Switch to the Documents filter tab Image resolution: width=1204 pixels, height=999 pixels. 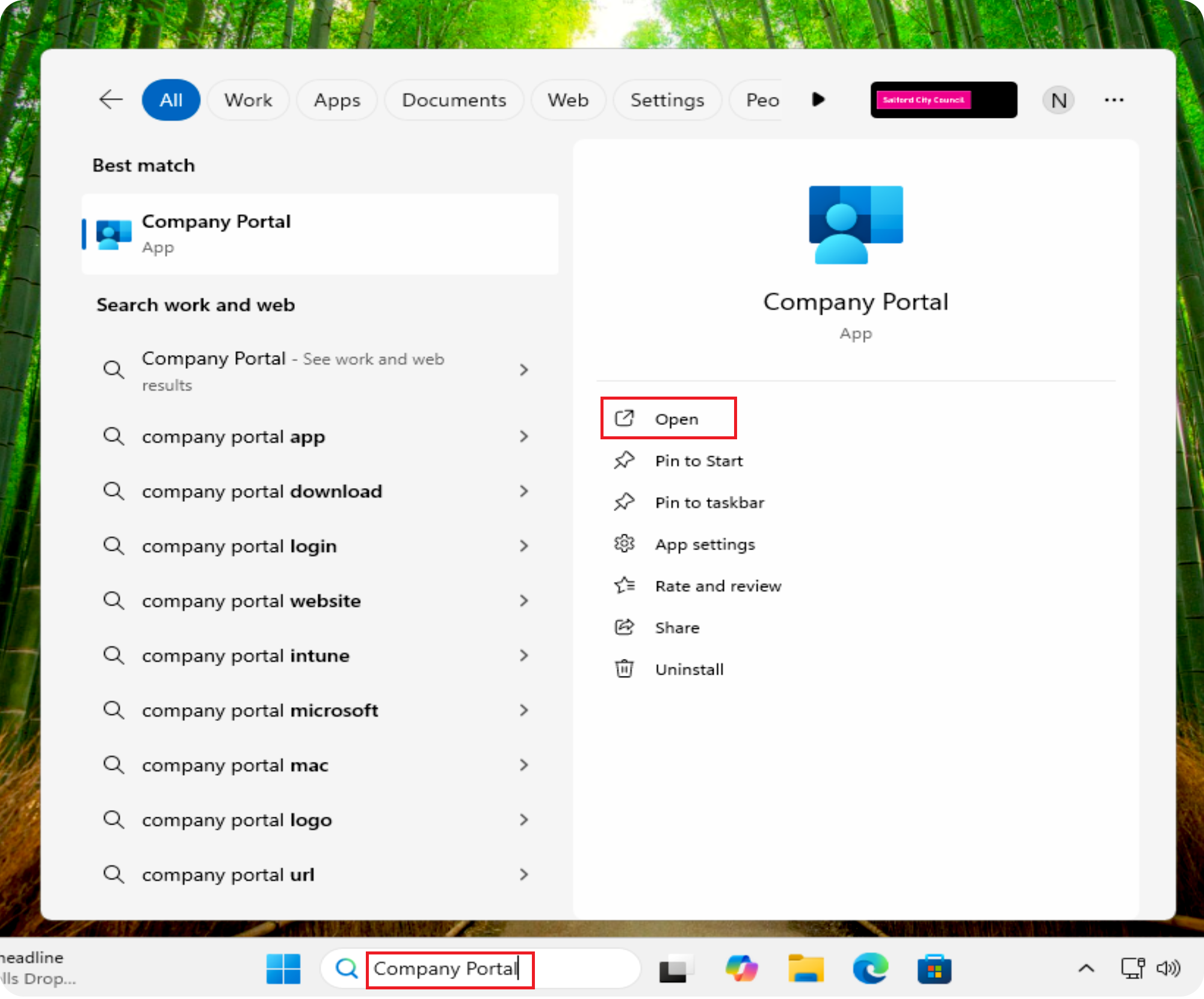point(454,100)
